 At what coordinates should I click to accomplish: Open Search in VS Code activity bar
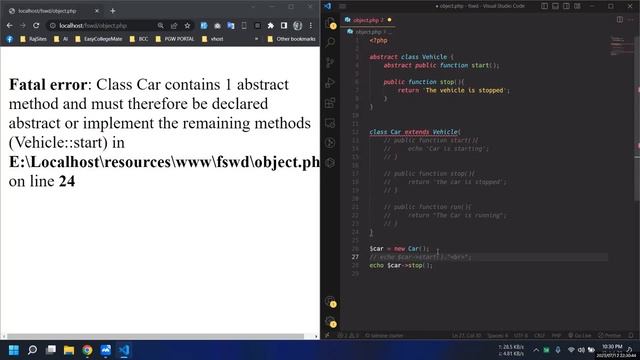[331, 42]
